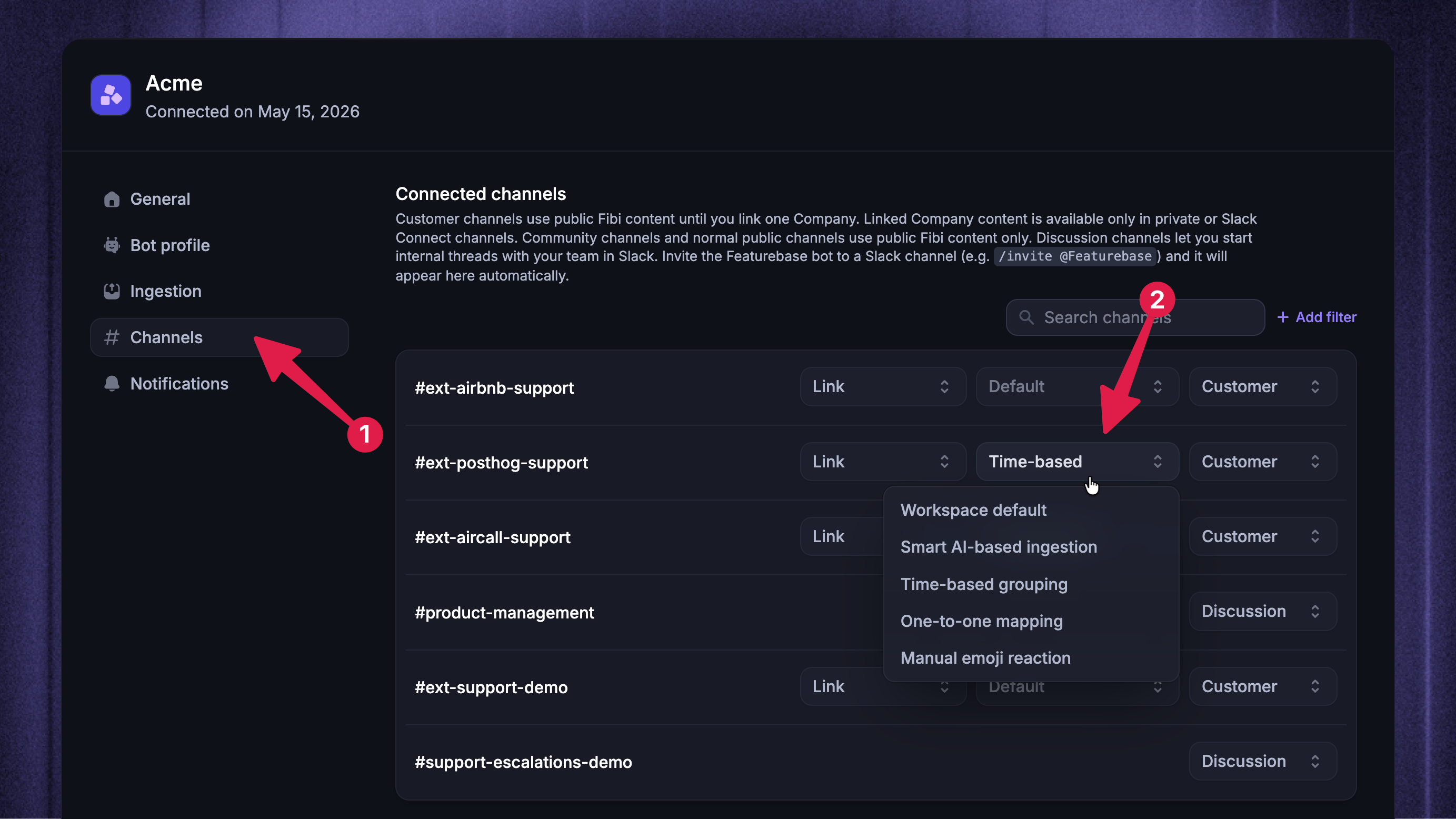
Task: Open Link dropdown for #ext-aircall-support
Action: (x=842, y=536)
